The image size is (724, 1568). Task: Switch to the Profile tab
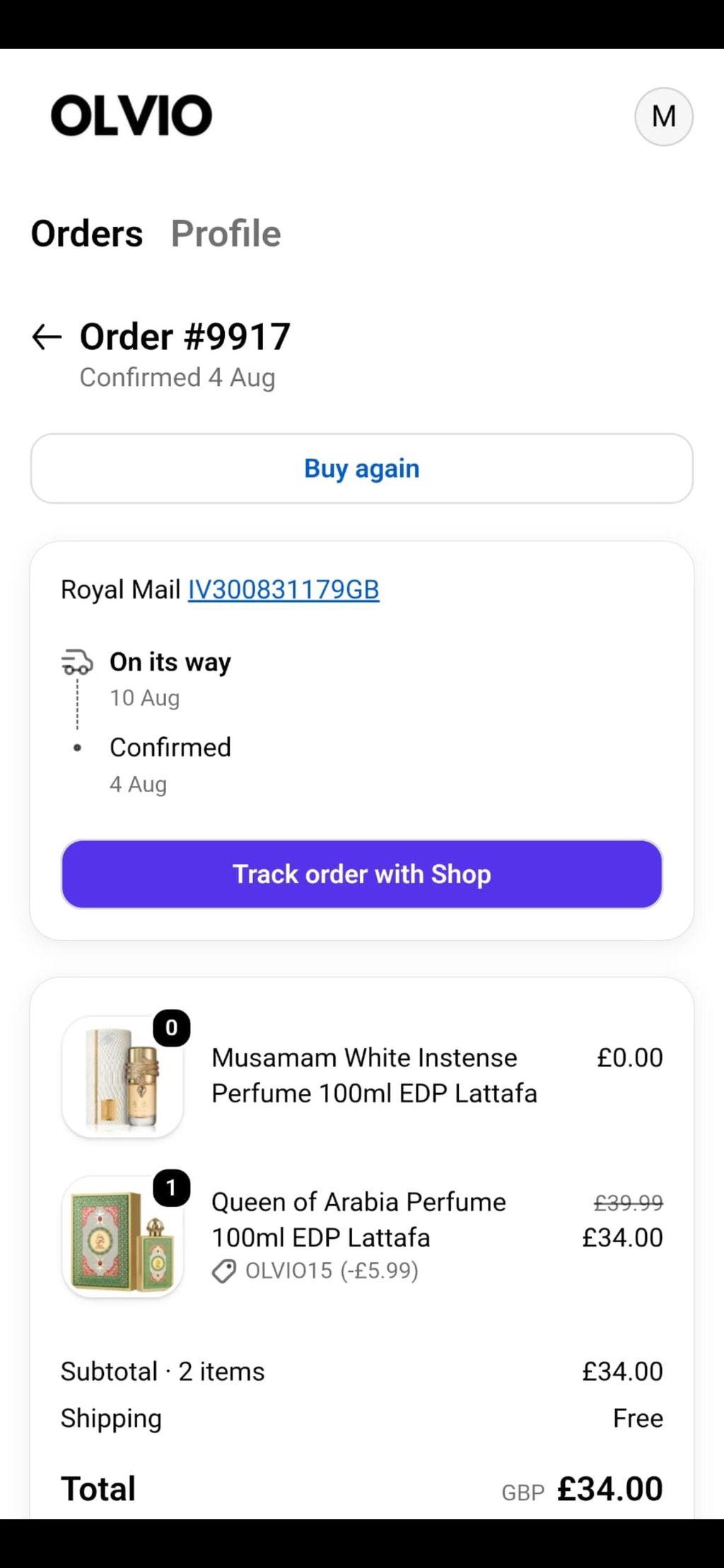[x=226, y=234]
